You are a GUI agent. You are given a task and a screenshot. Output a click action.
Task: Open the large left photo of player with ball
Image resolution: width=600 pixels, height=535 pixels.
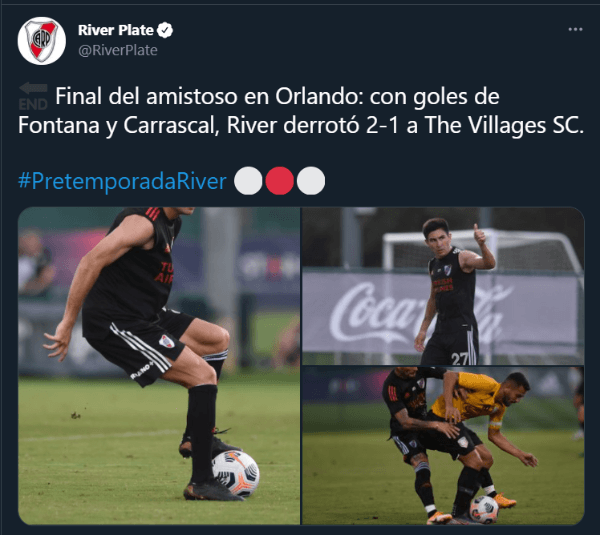point(159,366)
